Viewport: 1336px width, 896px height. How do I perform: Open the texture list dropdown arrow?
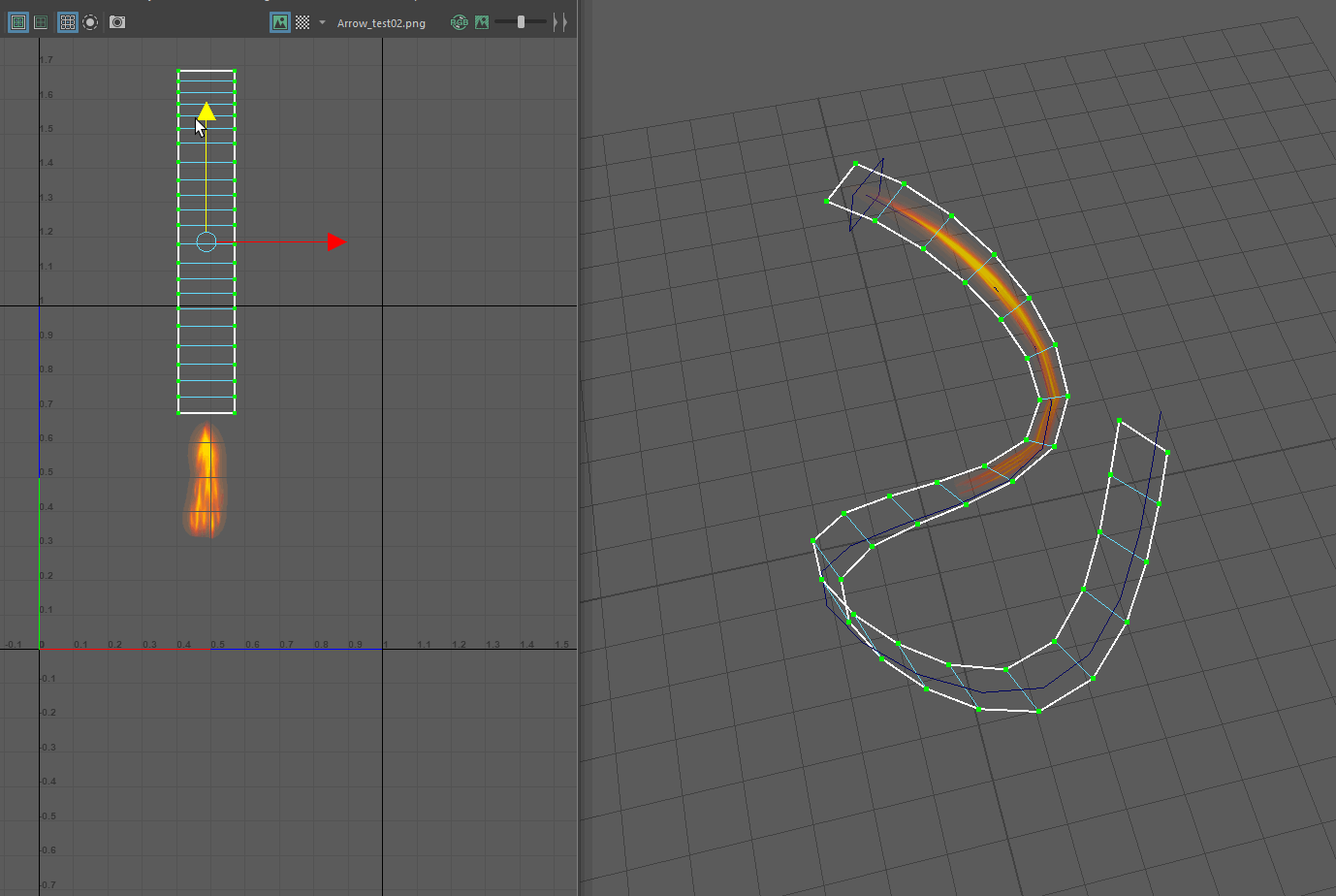(x=322, y=22)
